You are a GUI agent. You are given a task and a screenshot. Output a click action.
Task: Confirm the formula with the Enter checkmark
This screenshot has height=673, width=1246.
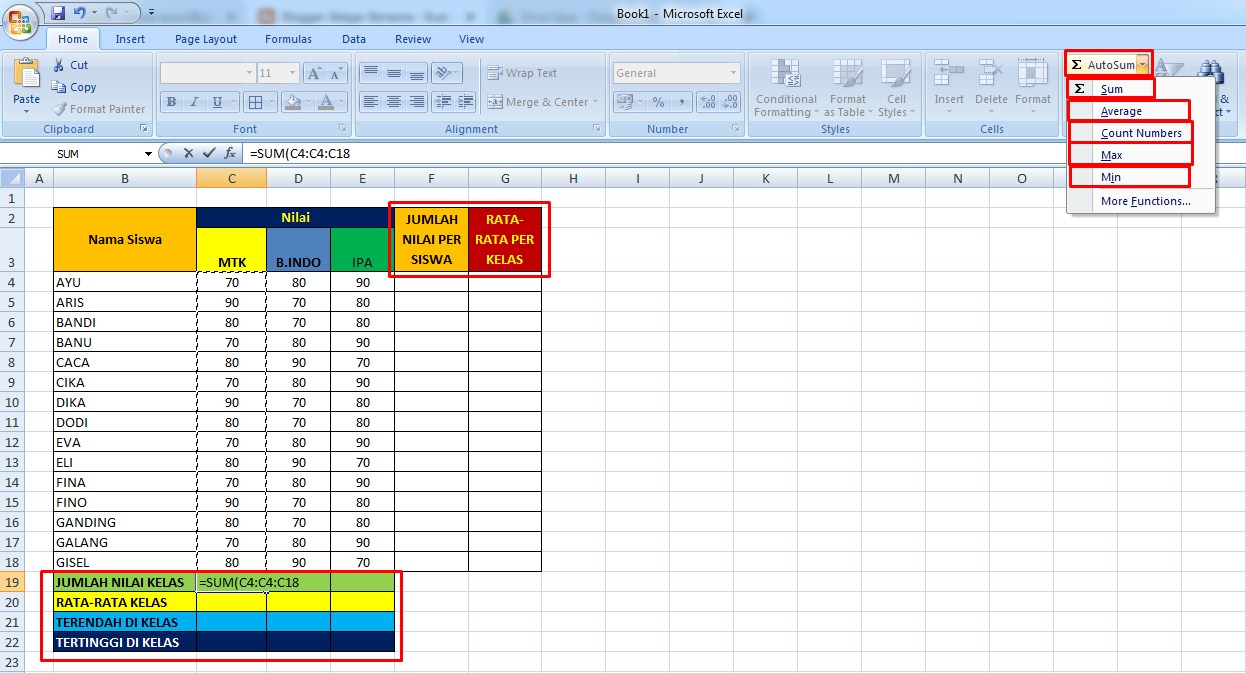point(208,153)
